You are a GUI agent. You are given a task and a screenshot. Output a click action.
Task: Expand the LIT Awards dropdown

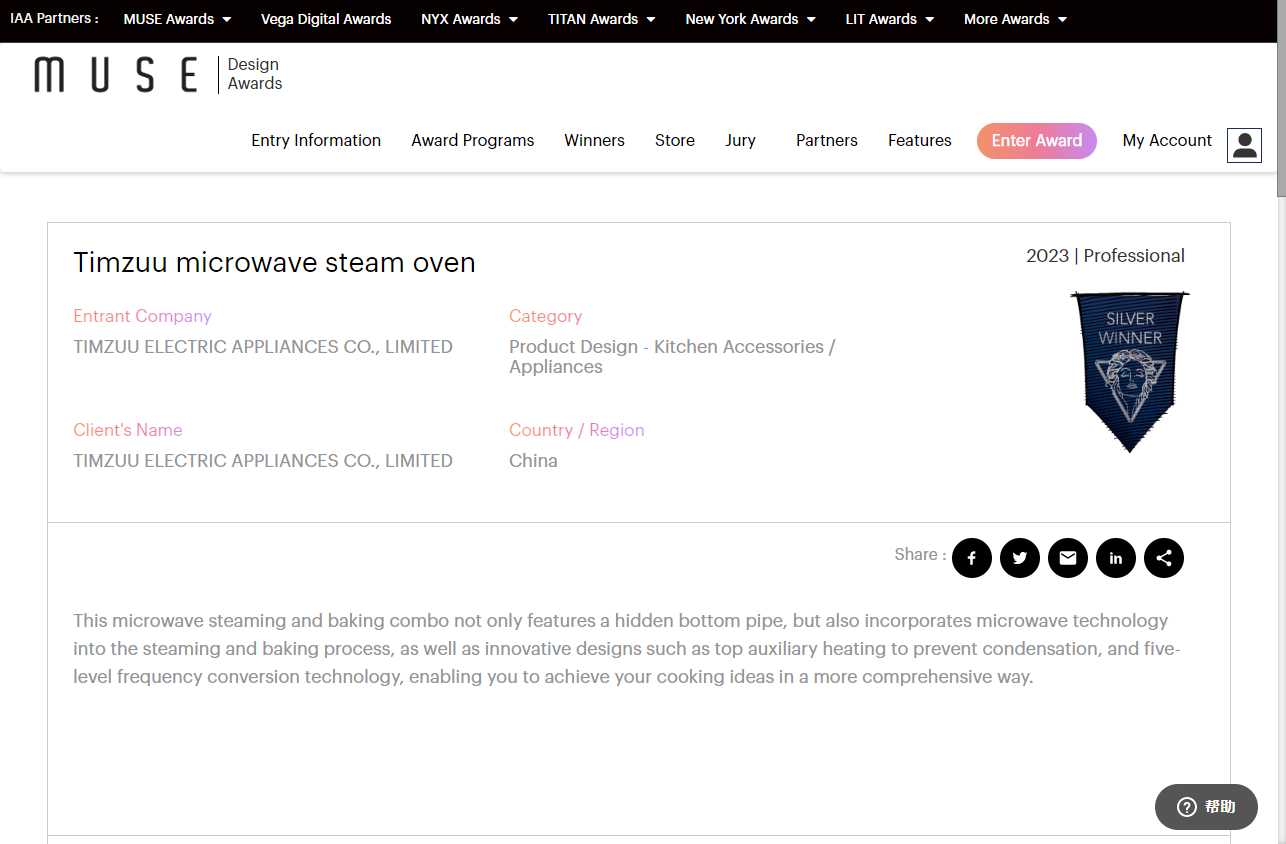click(x=890, y=19)
